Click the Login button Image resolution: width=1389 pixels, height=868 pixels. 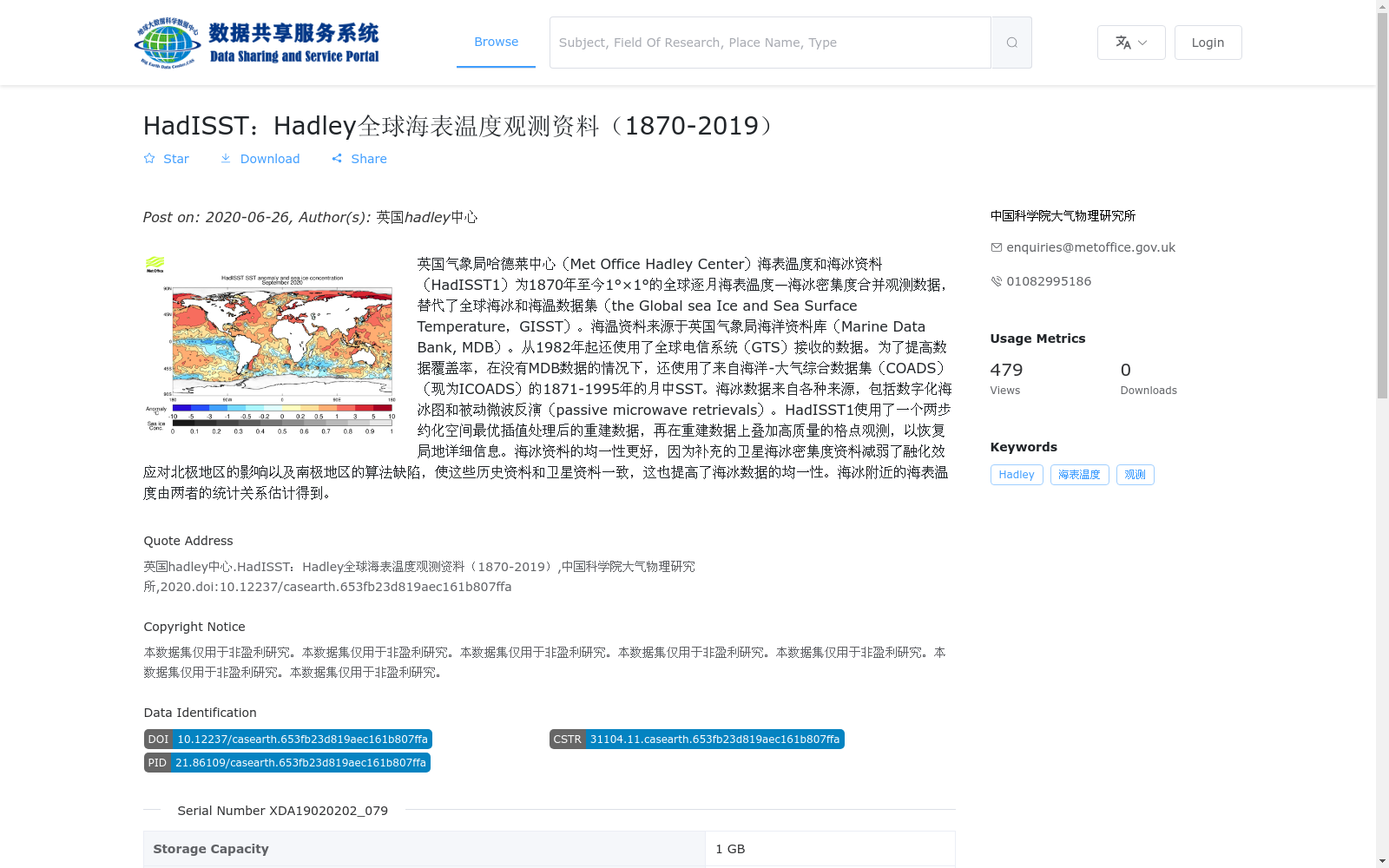[x=1208, y=42]
